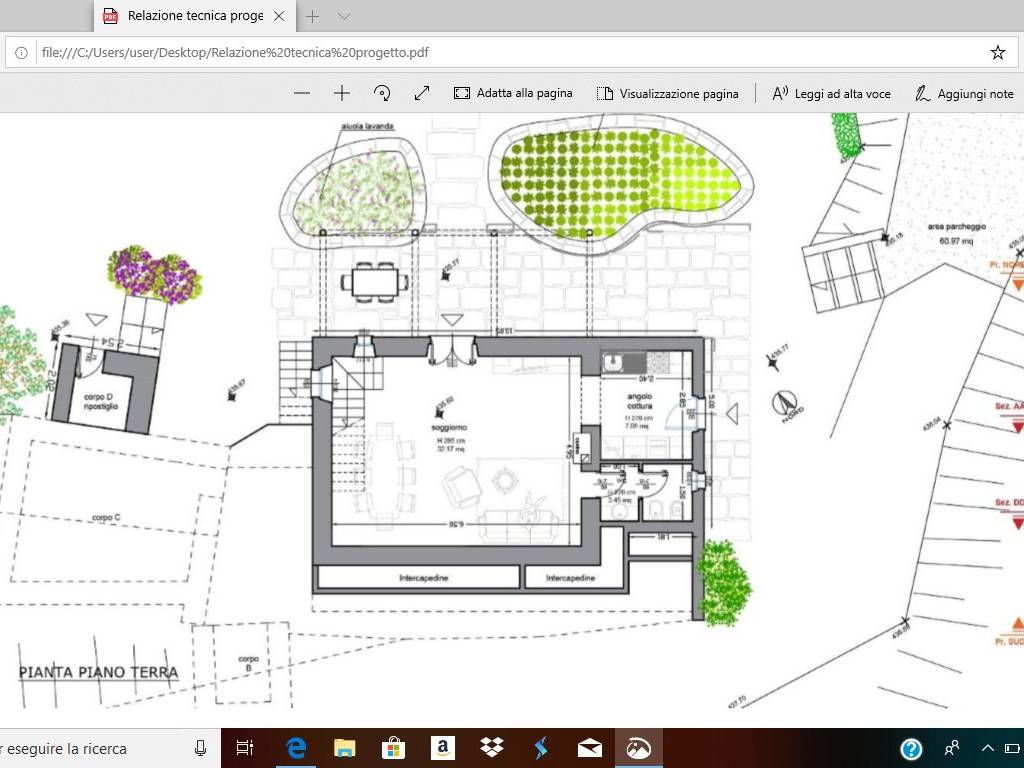Zoom in with the plus icon
Viewport: 1024px width, 768px height.
point(342,93)
